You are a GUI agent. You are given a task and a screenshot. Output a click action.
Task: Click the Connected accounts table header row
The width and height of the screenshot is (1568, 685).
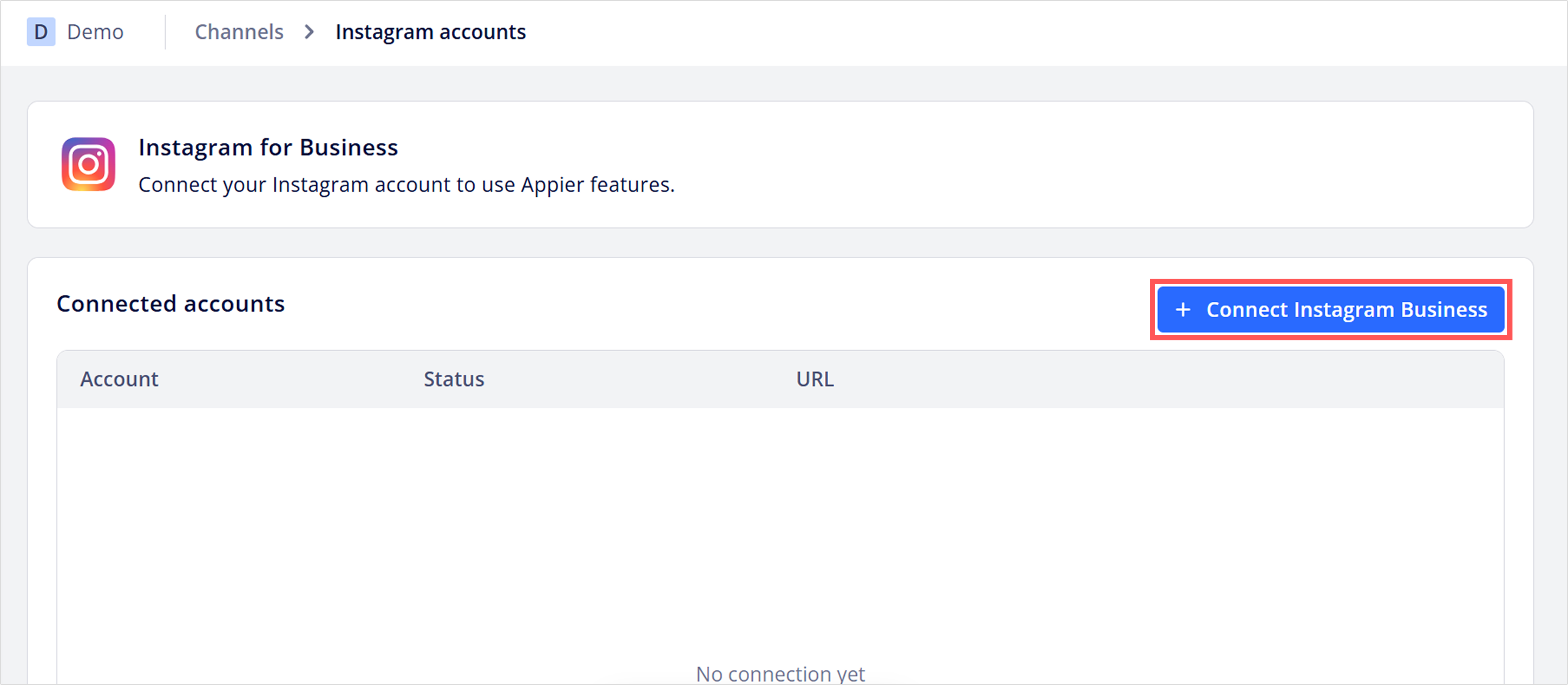click(781, 379)
